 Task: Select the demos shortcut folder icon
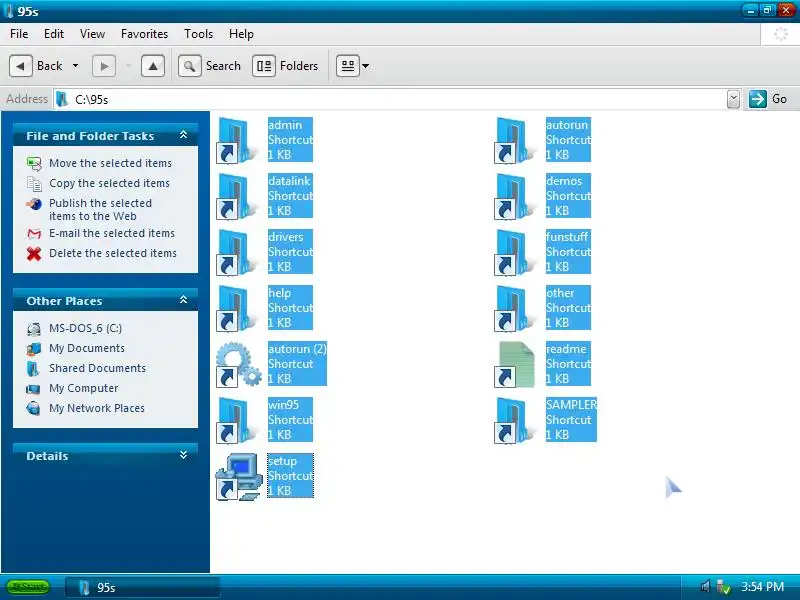click(515, 196)
